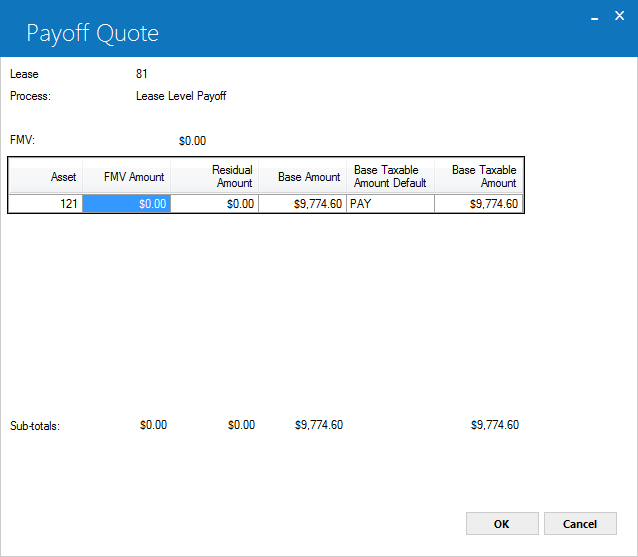Click the Residual Amount sub-total $0.00

coord(241,425)
